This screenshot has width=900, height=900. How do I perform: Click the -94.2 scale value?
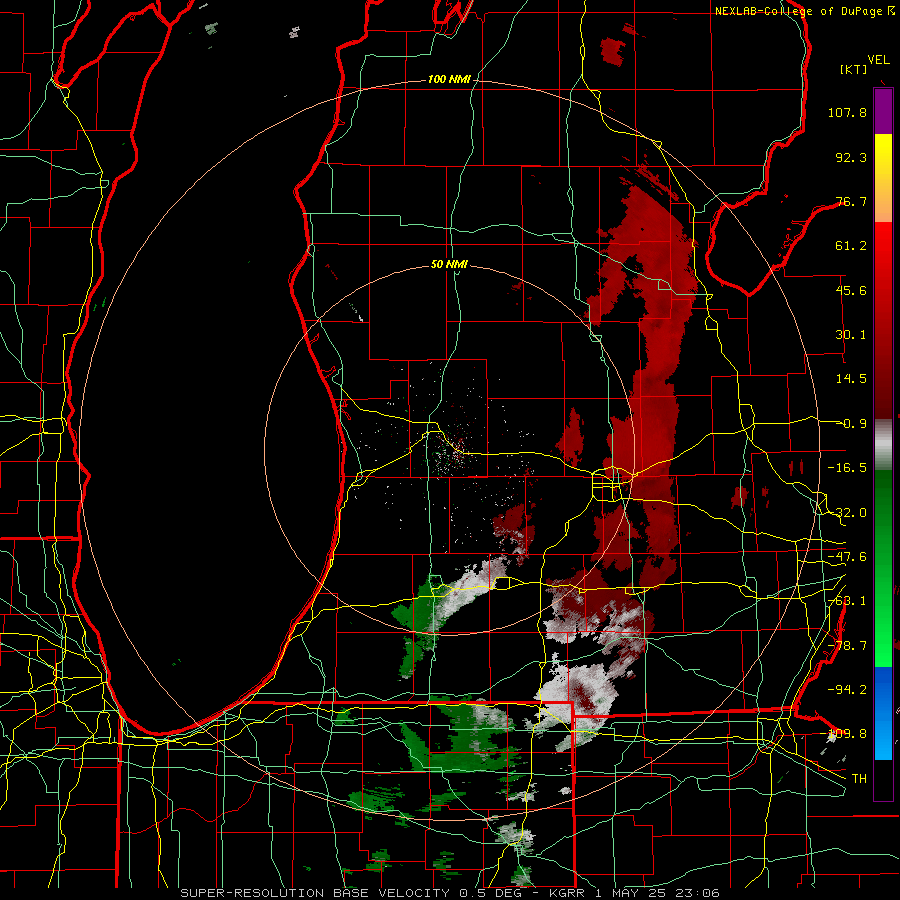(x=847, y=689)
